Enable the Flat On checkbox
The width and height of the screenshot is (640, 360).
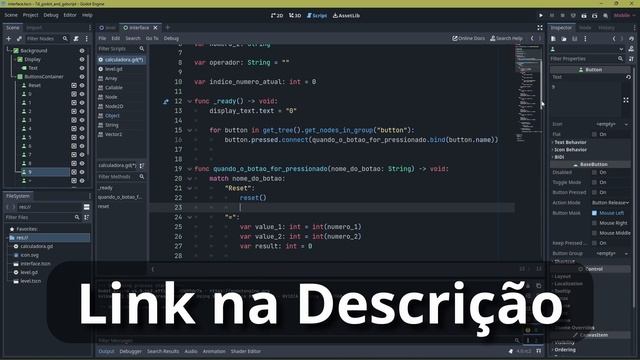[x=595, y=134]
